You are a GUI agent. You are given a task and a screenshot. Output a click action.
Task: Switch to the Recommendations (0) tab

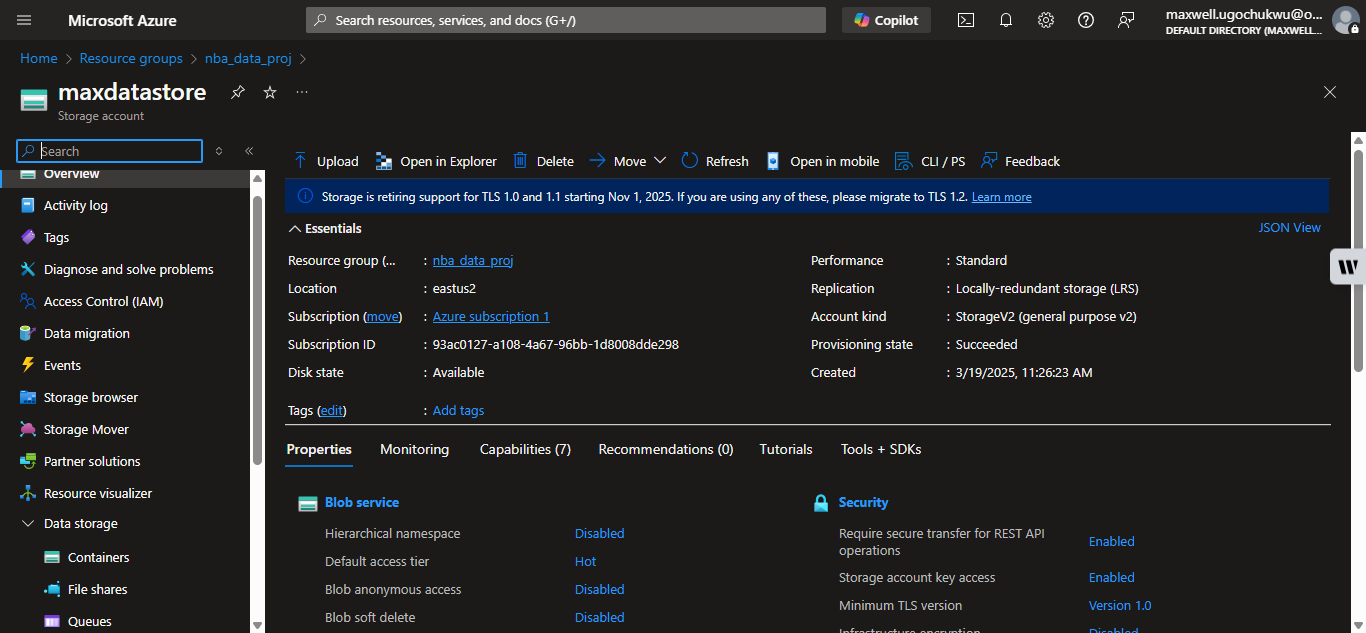click(666, 449)
